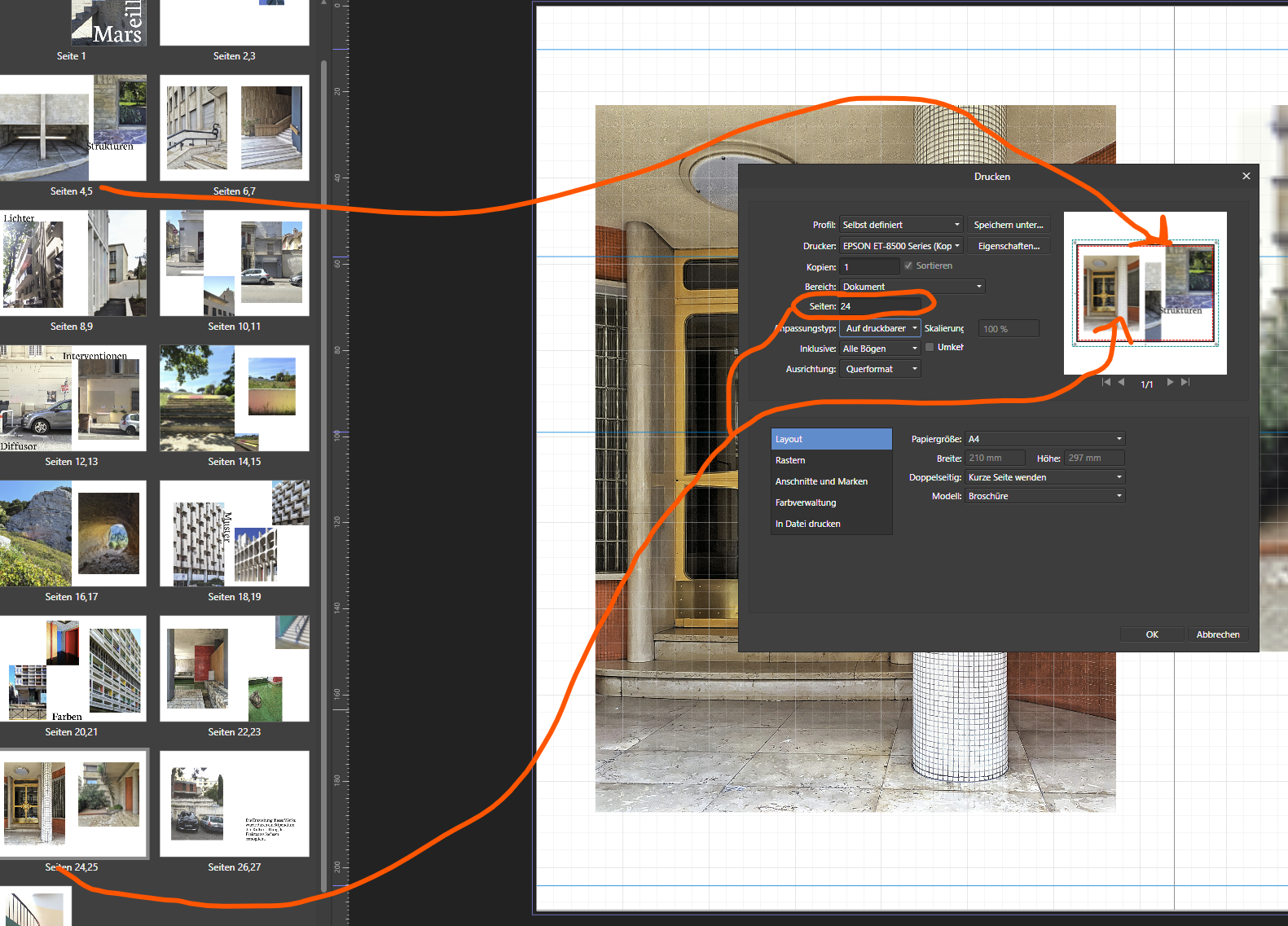This screenshot has height=926, width=1288.
Task: Select spread thumbnail Seiten 8,9
Action: click(x=73, y=263)
